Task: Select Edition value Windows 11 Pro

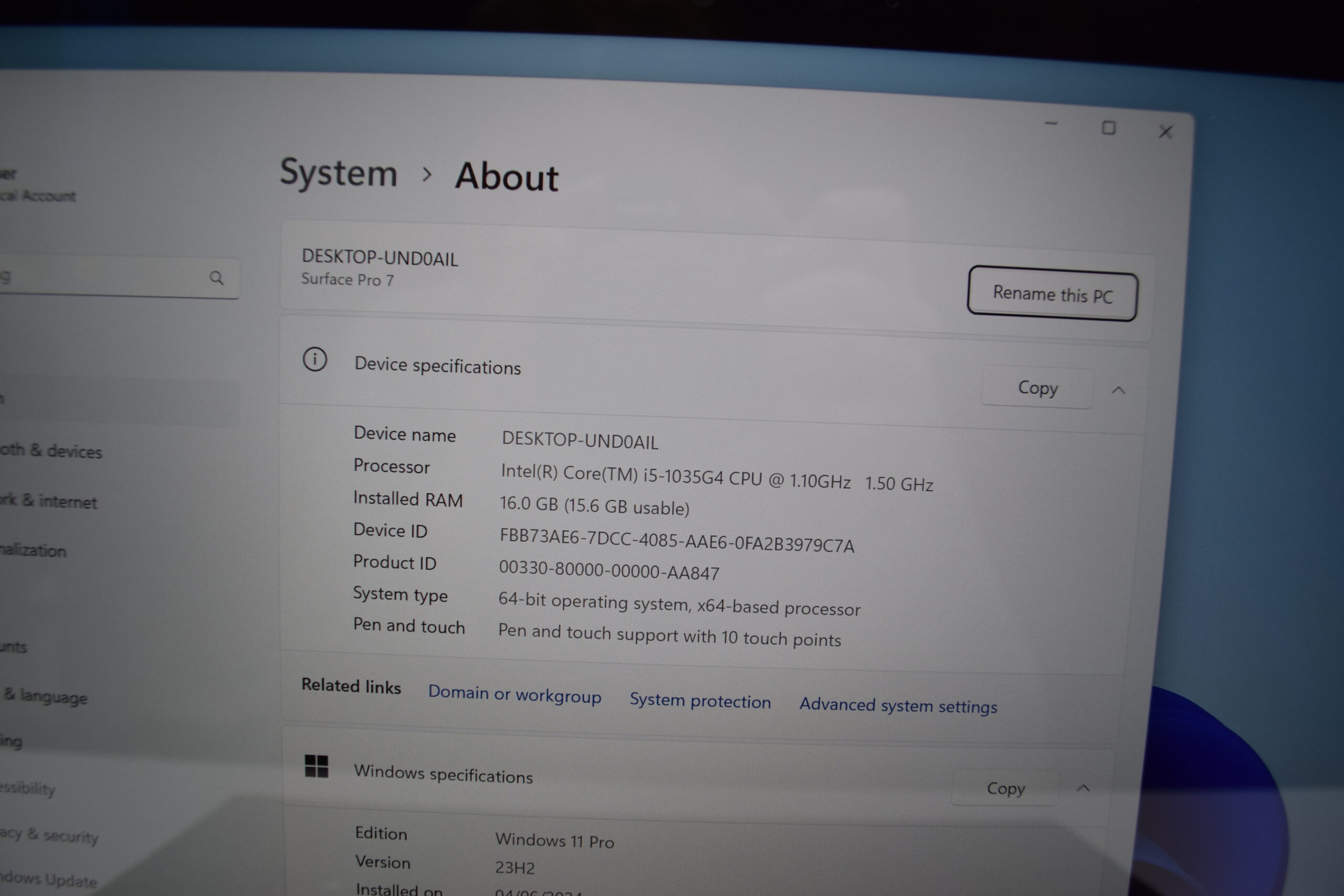Action: pyautogui.click(x=554, y=840)
